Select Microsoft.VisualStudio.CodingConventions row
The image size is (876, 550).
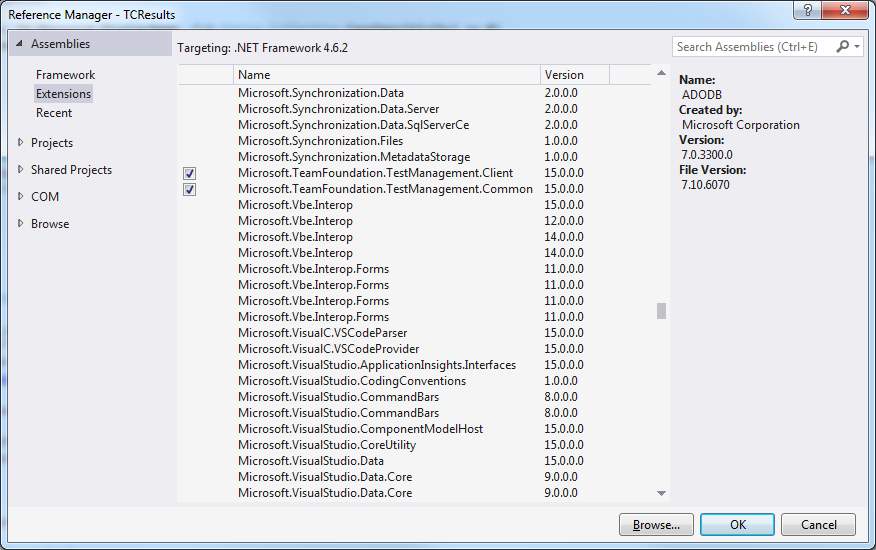[x=415, y=381]
